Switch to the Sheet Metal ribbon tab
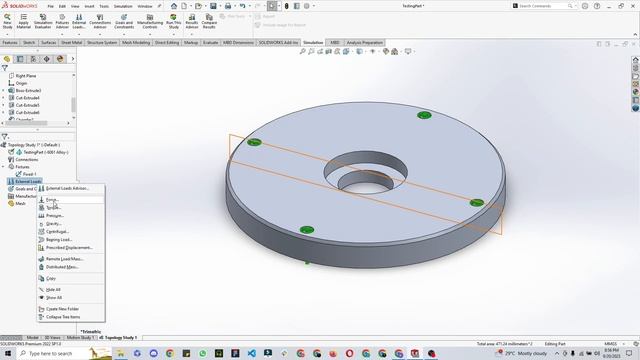640x360 pixels. (x=71, y=42)
